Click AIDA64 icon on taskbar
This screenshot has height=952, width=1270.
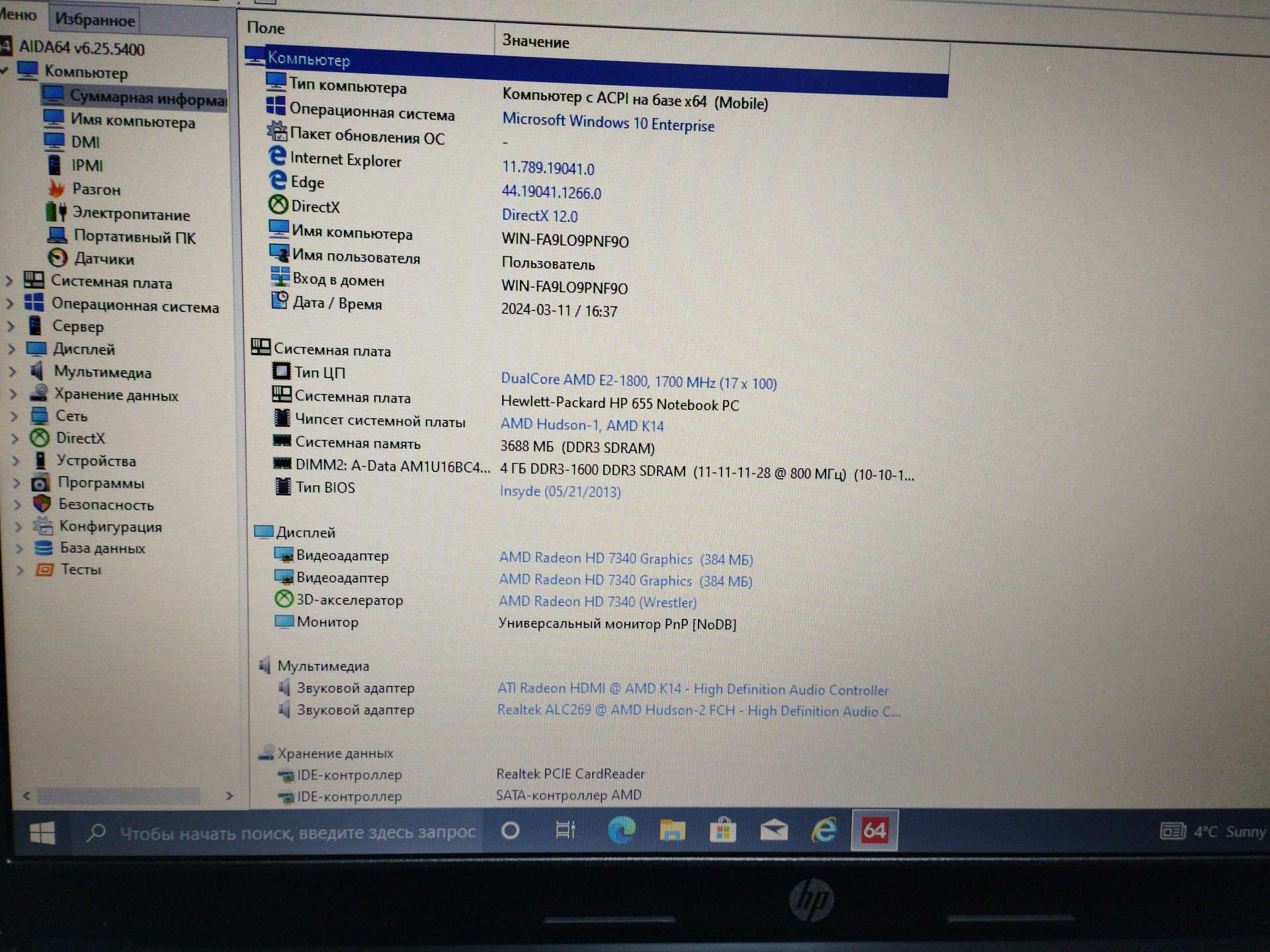coord(874,830)
